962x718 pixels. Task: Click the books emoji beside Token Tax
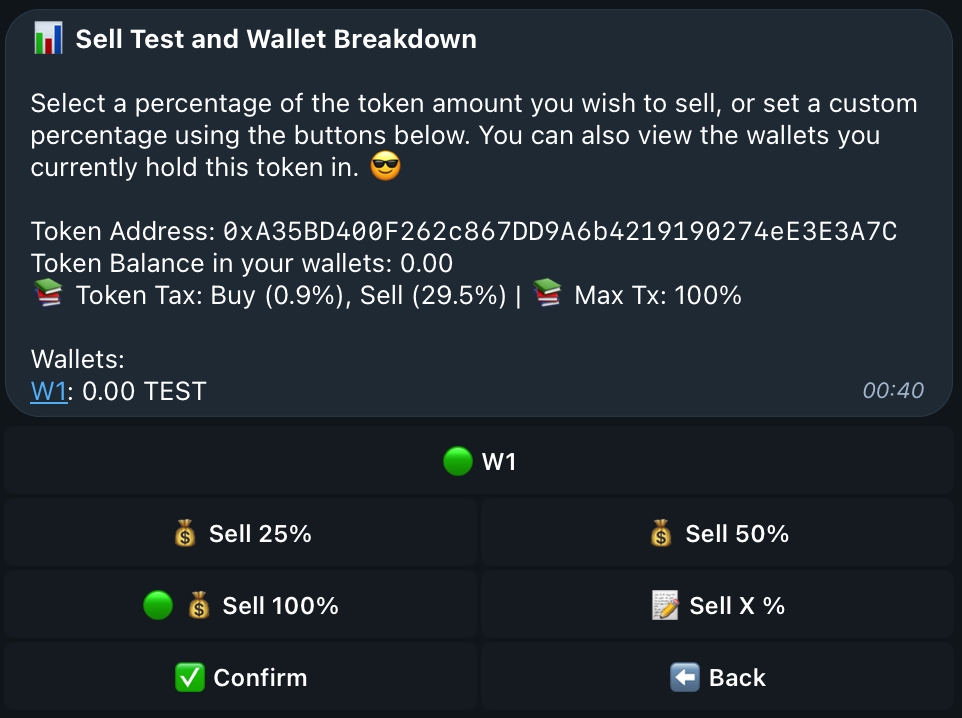(x=48, y=295)
